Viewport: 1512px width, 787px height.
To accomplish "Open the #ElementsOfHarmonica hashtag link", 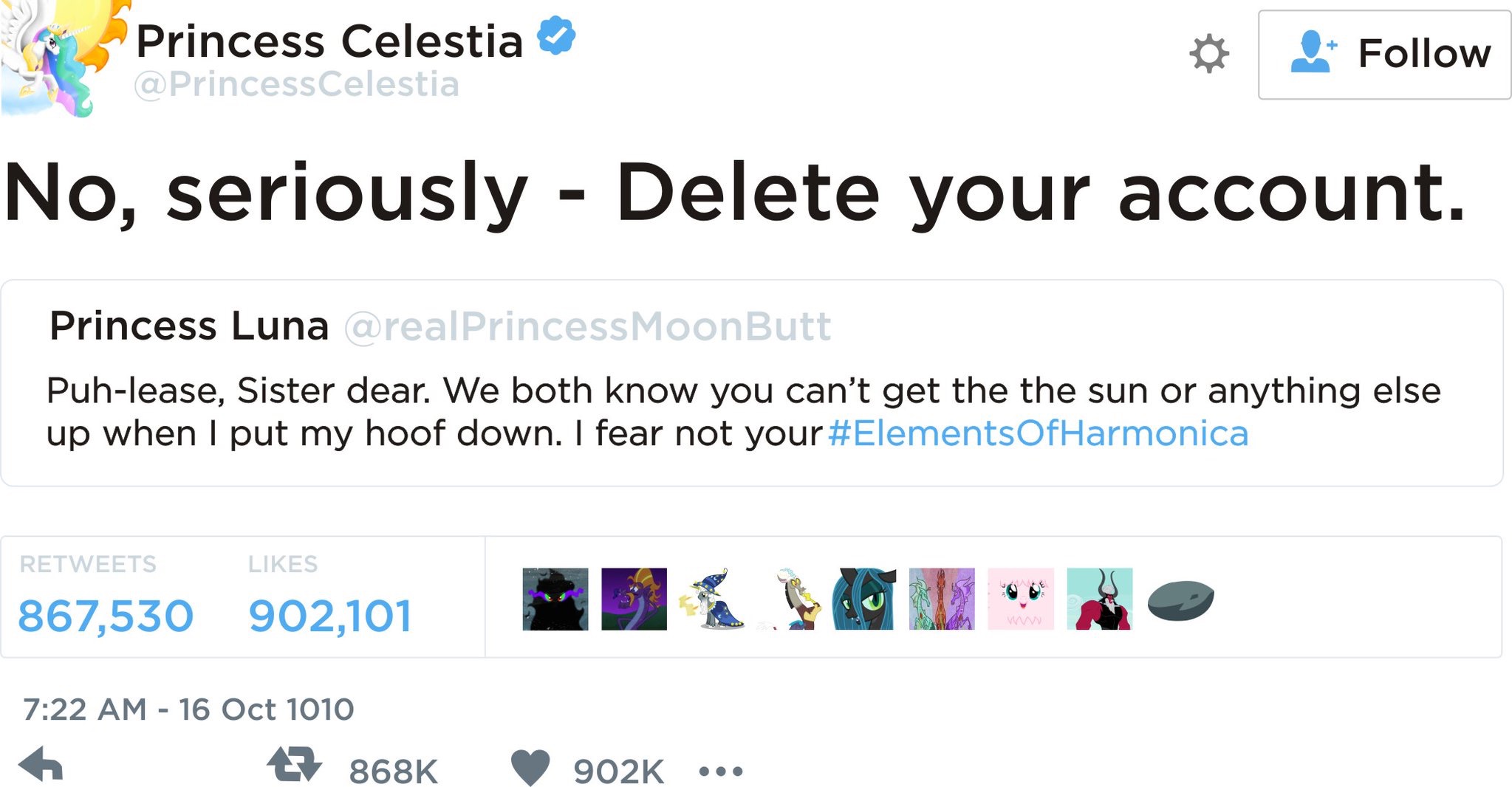I will 1038,433.
